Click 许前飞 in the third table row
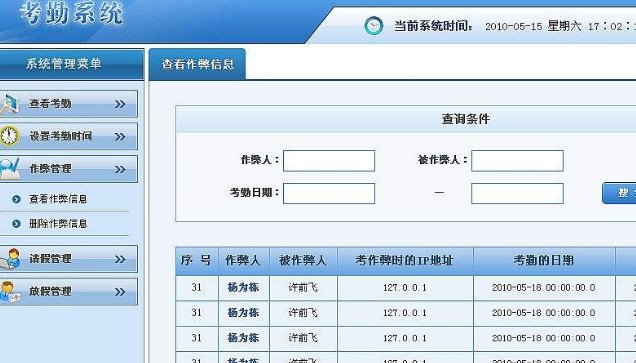 [303, 338]
